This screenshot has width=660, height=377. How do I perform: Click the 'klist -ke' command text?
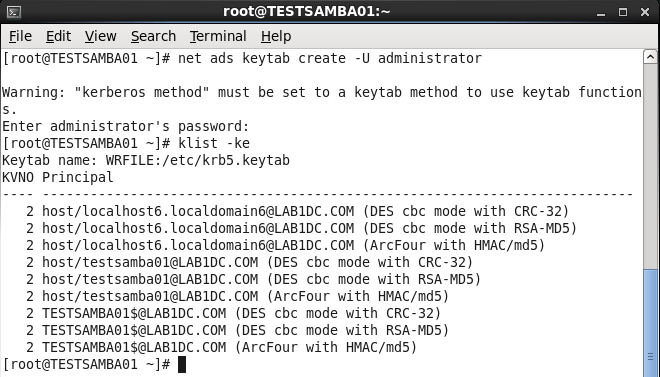[x=214, y=143]
